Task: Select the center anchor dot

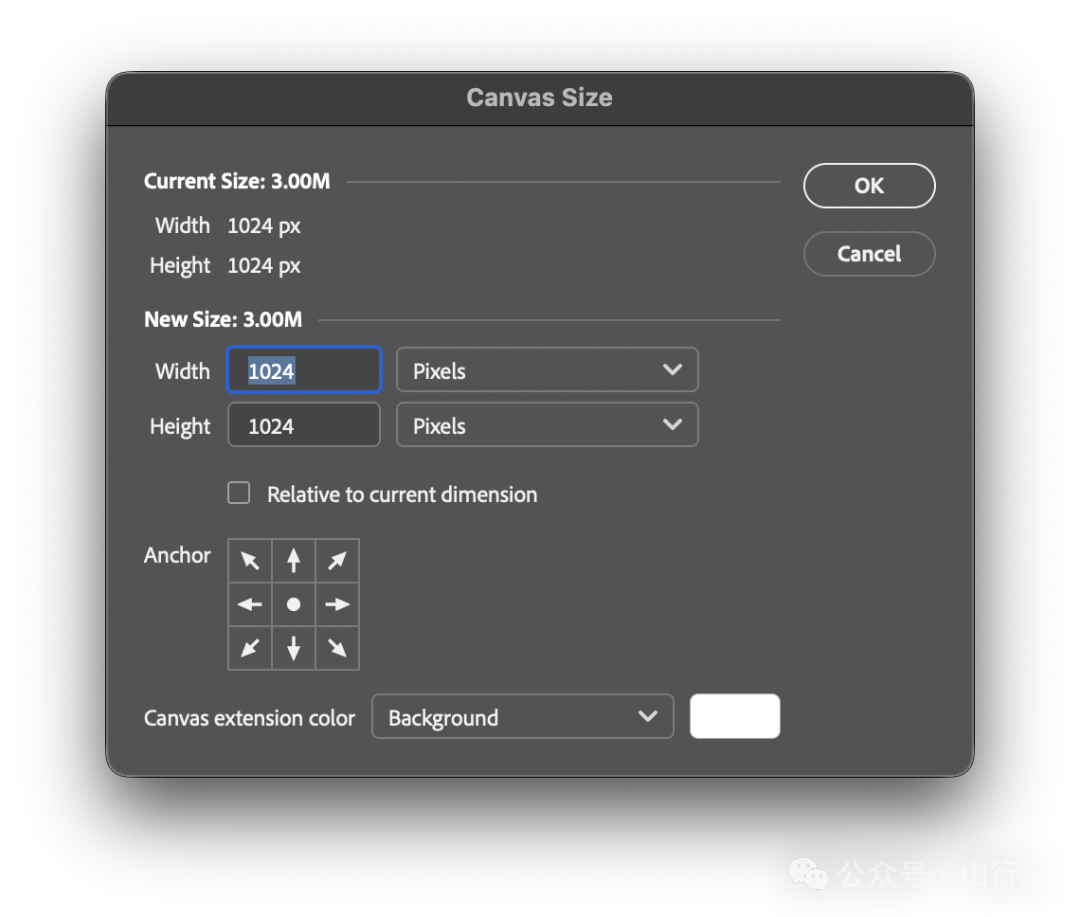Action: click(293, 604)
